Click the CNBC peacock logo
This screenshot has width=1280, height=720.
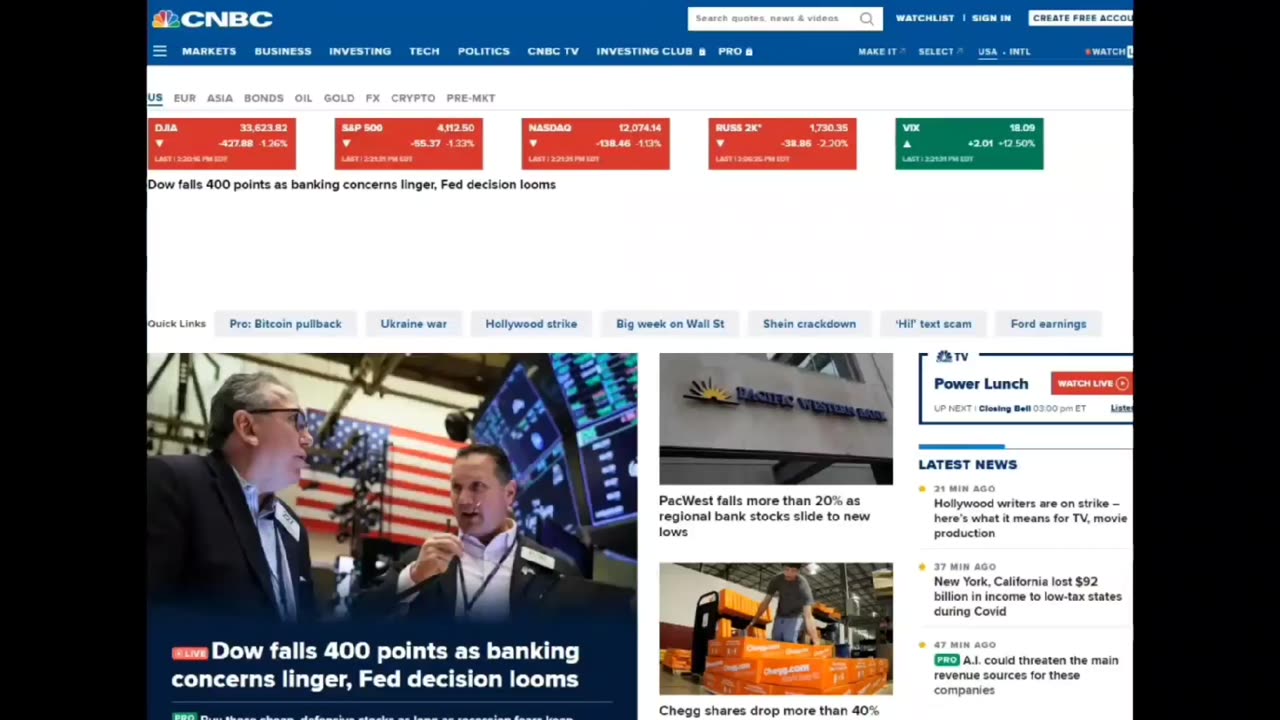[166, 18]
